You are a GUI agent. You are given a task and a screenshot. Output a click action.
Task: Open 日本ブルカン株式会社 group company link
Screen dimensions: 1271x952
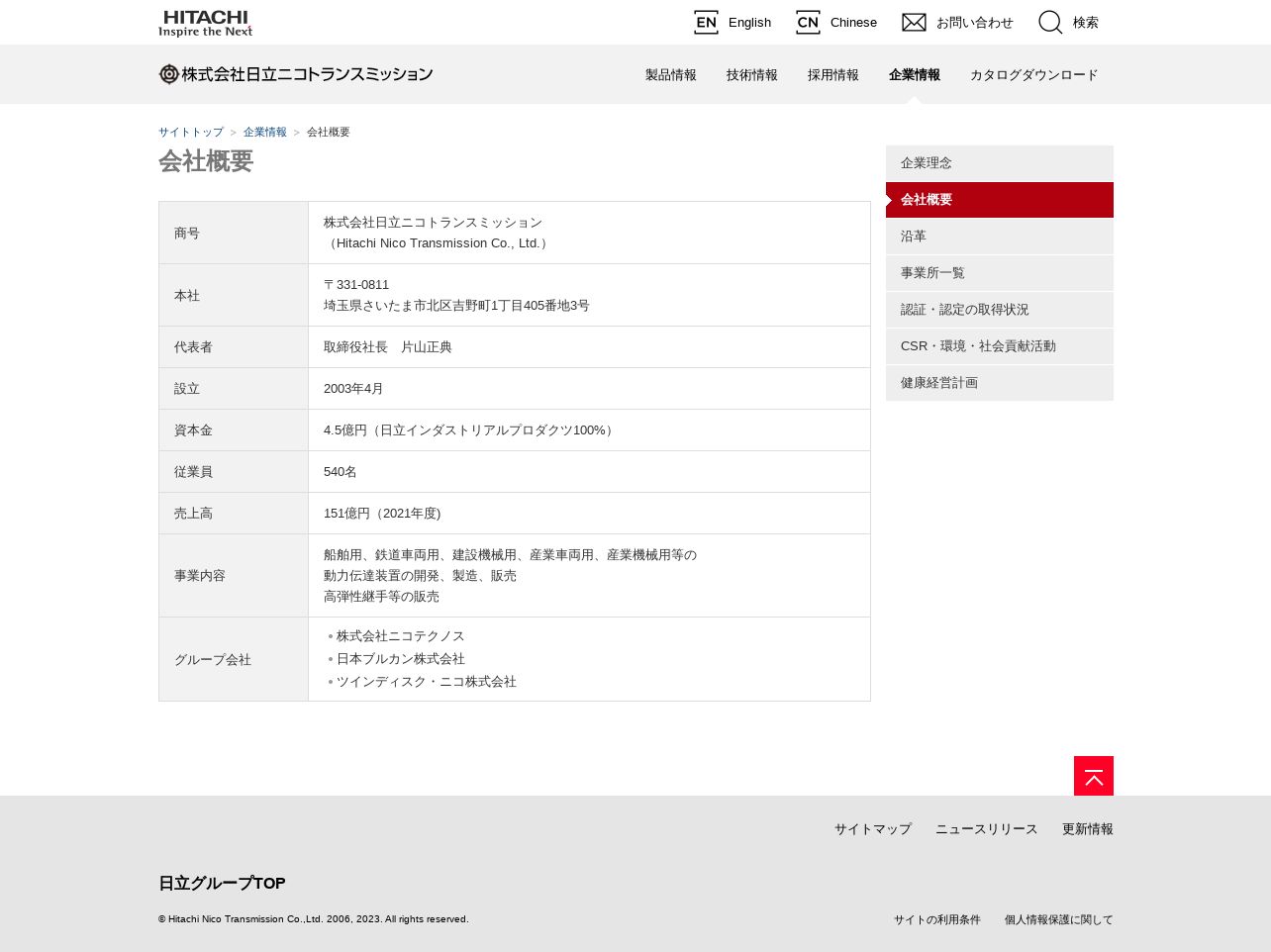tap(401, 659)
